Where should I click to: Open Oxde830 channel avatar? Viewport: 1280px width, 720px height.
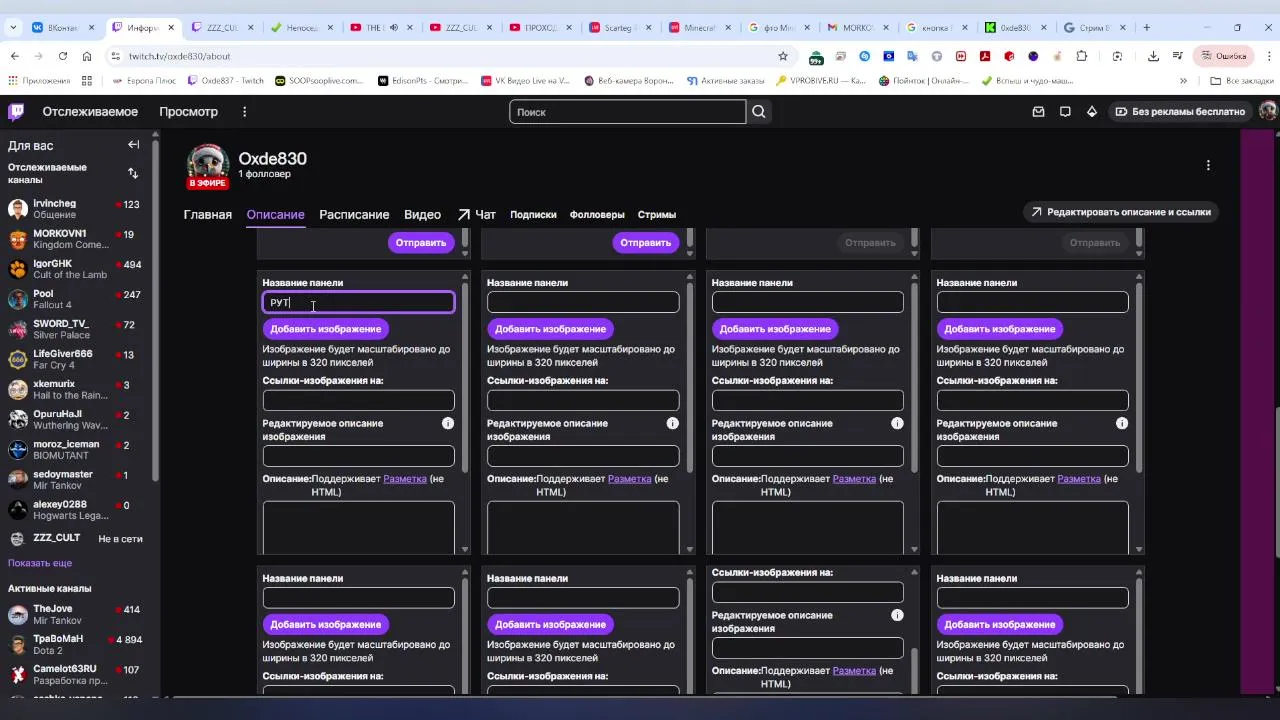click(x=208, y=166)
